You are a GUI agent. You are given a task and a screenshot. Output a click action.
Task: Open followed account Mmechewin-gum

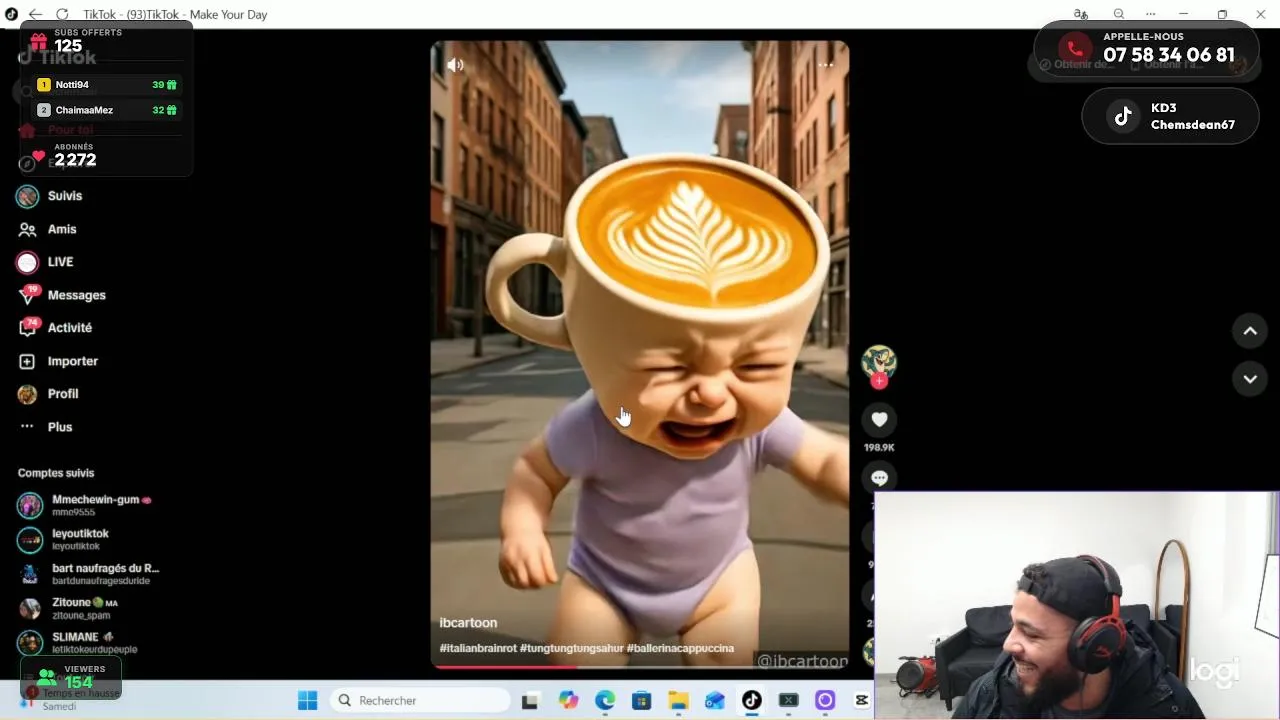[x=88, y=505]
